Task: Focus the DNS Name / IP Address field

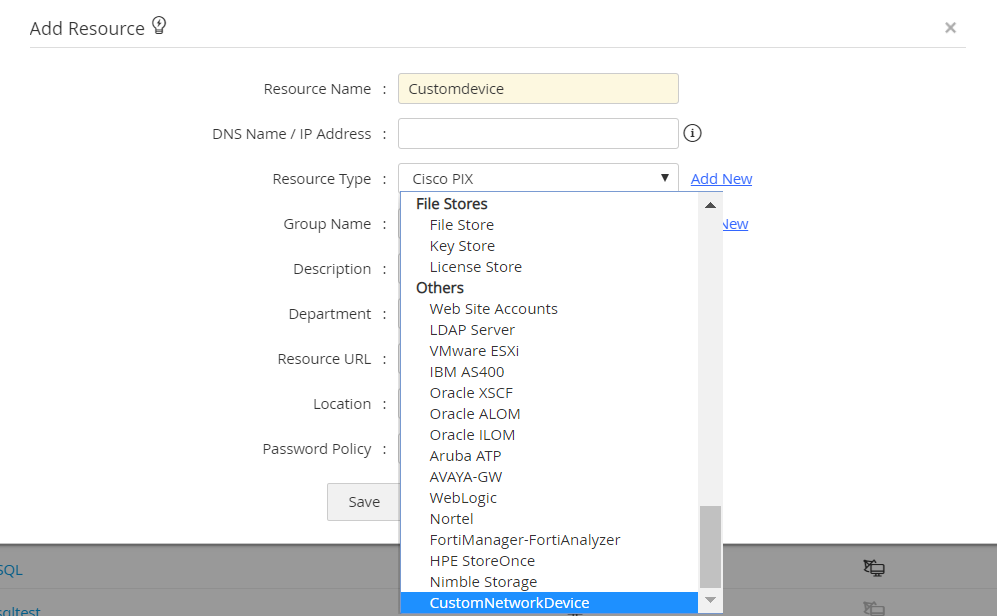Action: [538, 134]
